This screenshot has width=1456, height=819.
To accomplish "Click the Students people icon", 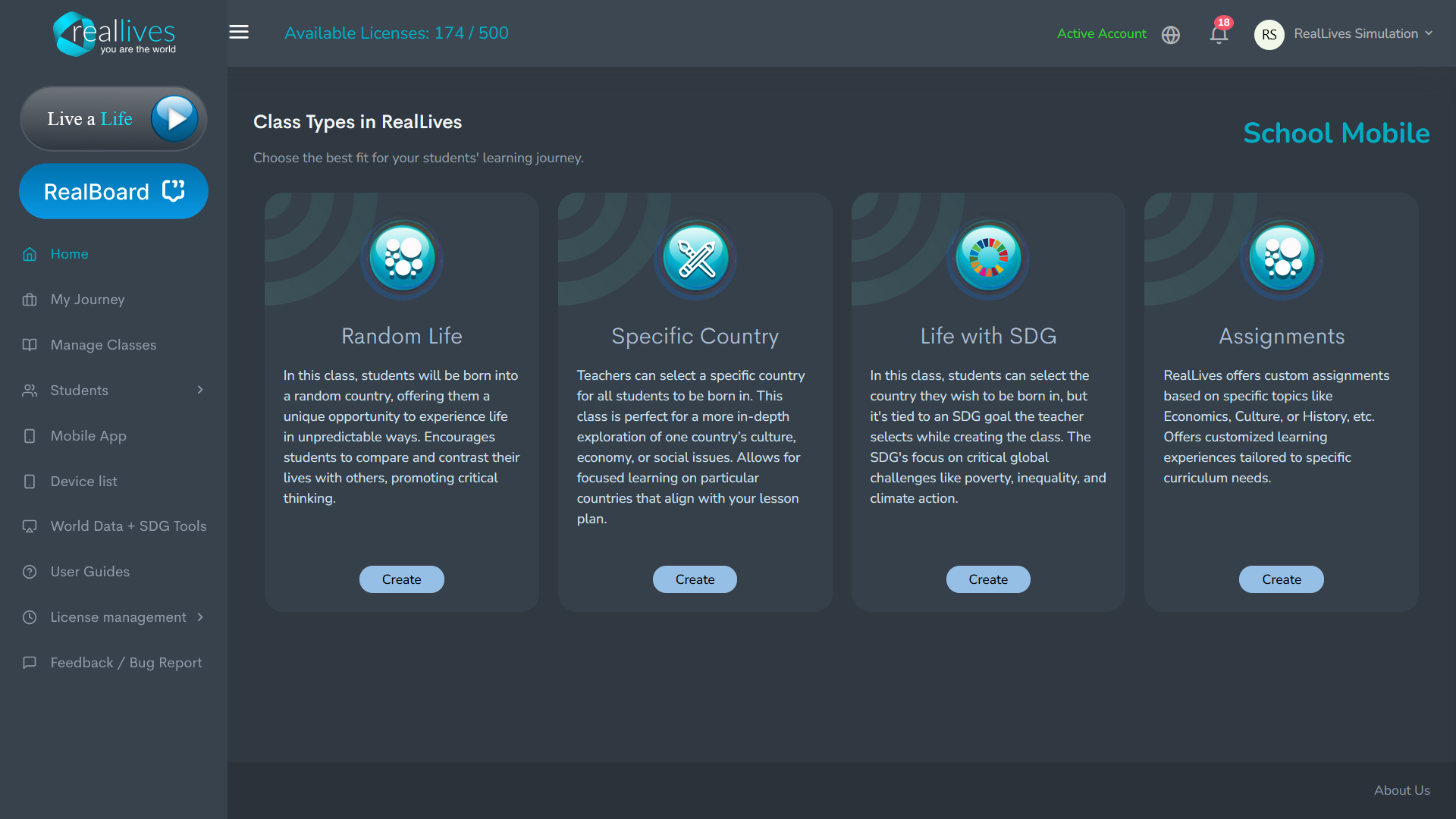I will coord(30,391).
